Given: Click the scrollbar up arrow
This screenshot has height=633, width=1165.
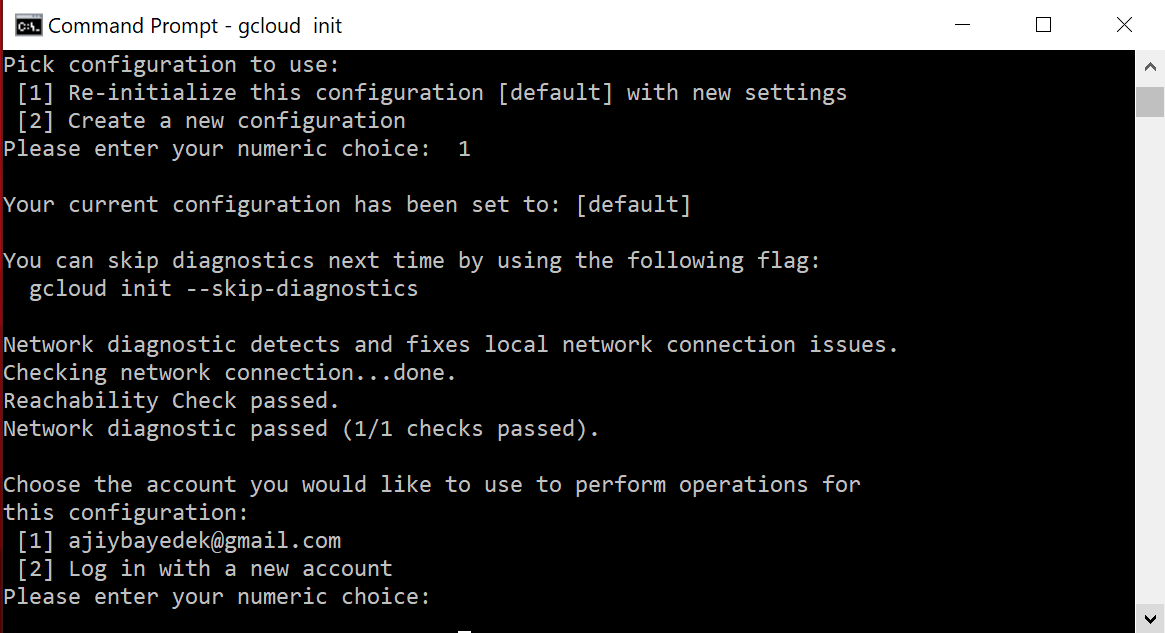Looking at the screenshot, I should 1150,67.
